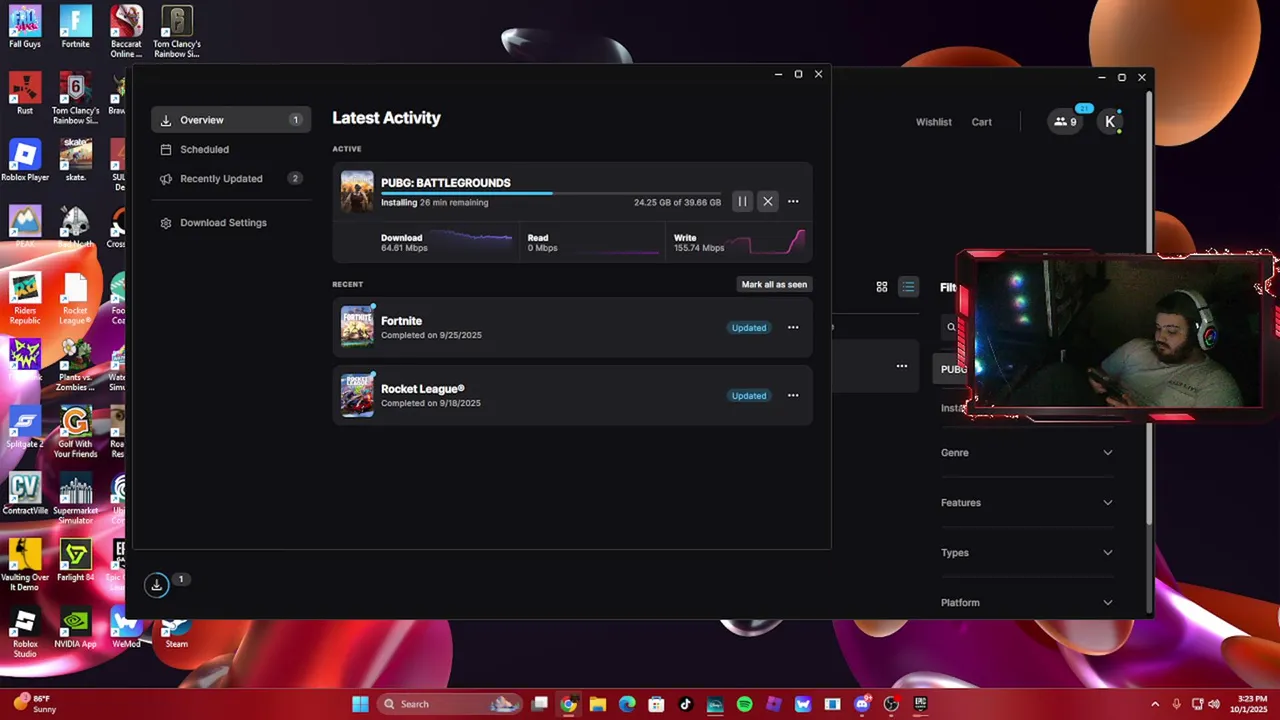Open Supermarket Simulator desktop shortcut
Viewport: 1280px width, 720px height.
(75, 499)
